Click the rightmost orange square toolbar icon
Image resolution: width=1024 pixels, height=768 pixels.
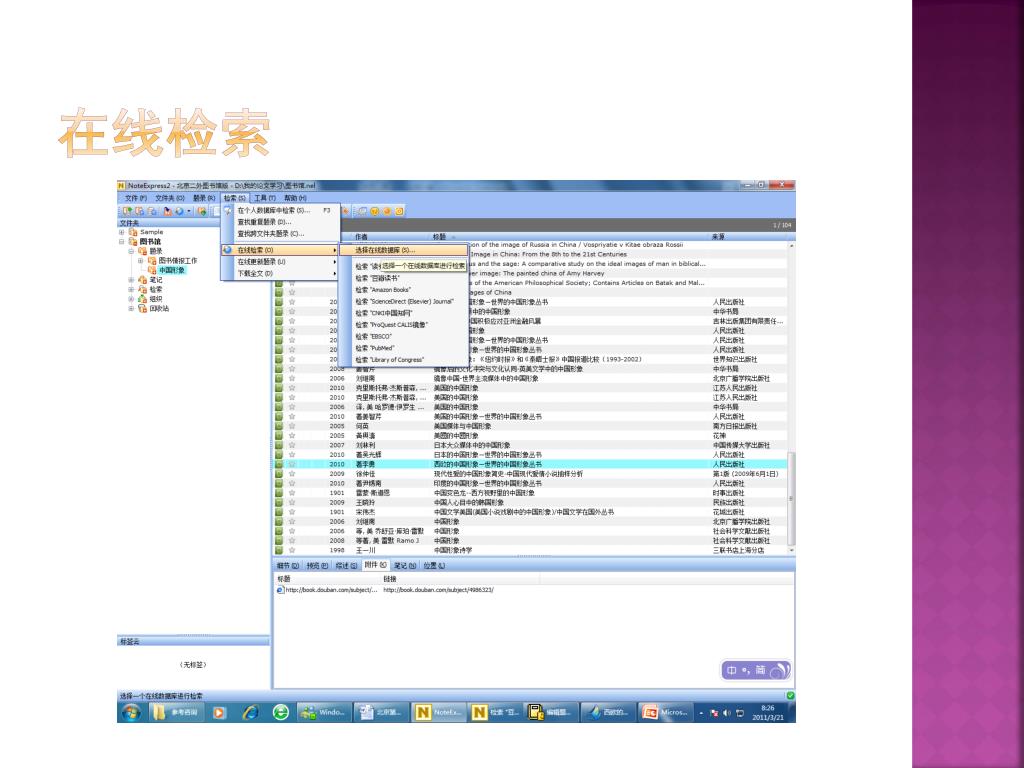399,211
